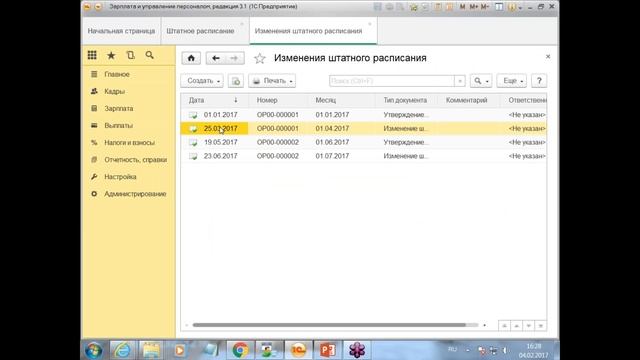Open the help question mark button
Image resolution: width=640 pixels, height=360 pixels.
(x=539, y=81)
